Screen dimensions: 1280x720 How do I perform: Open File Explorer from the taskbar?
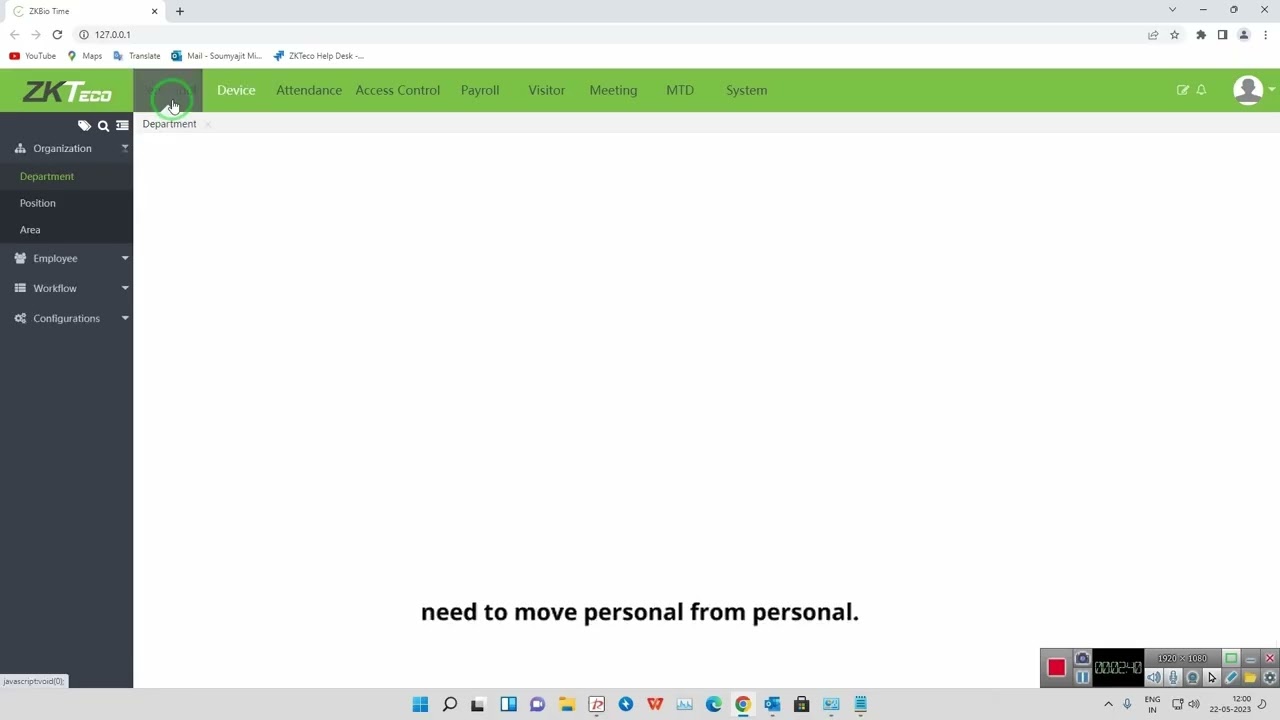(x=567, y=704)
